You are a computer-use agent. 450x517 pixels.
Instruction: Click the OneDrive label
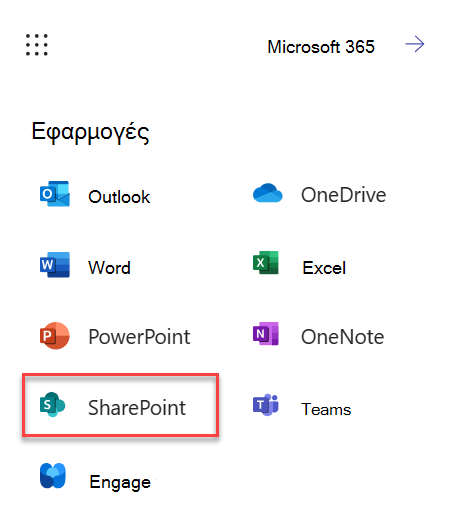coord(343,195)
